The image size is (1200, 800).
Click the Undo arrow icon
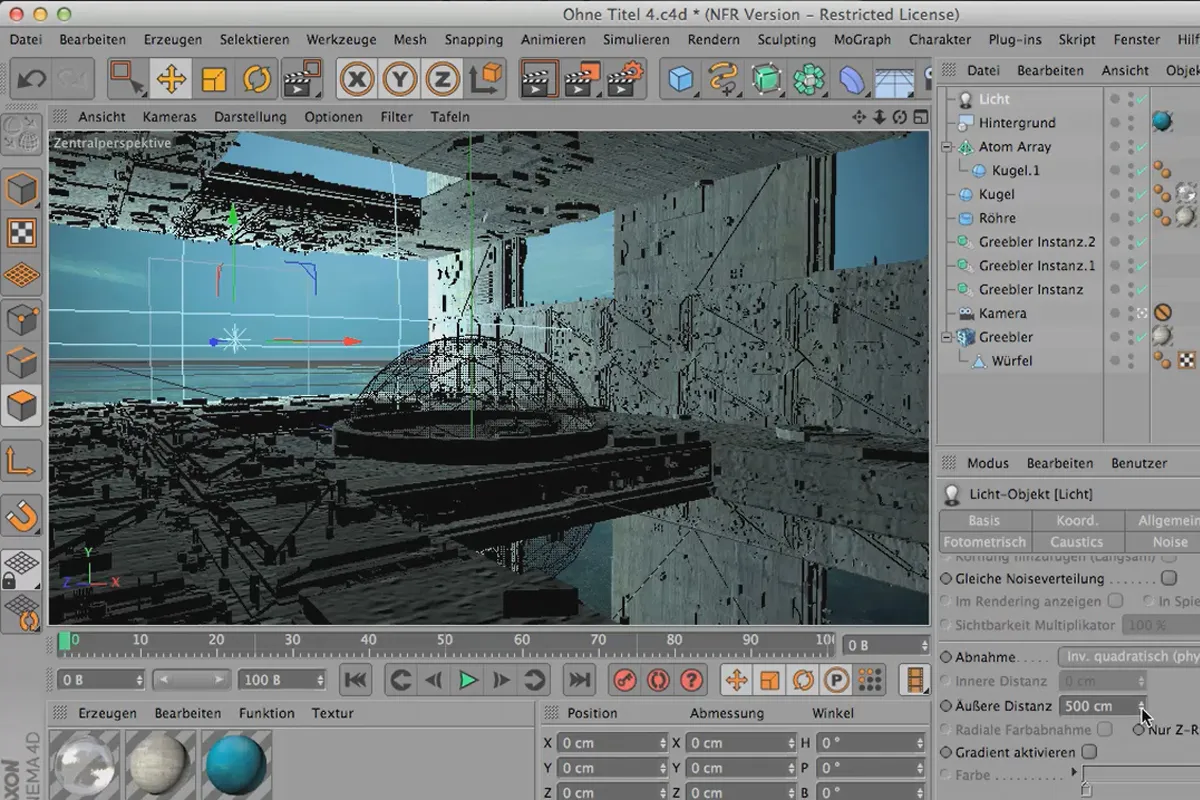(31, 79)
